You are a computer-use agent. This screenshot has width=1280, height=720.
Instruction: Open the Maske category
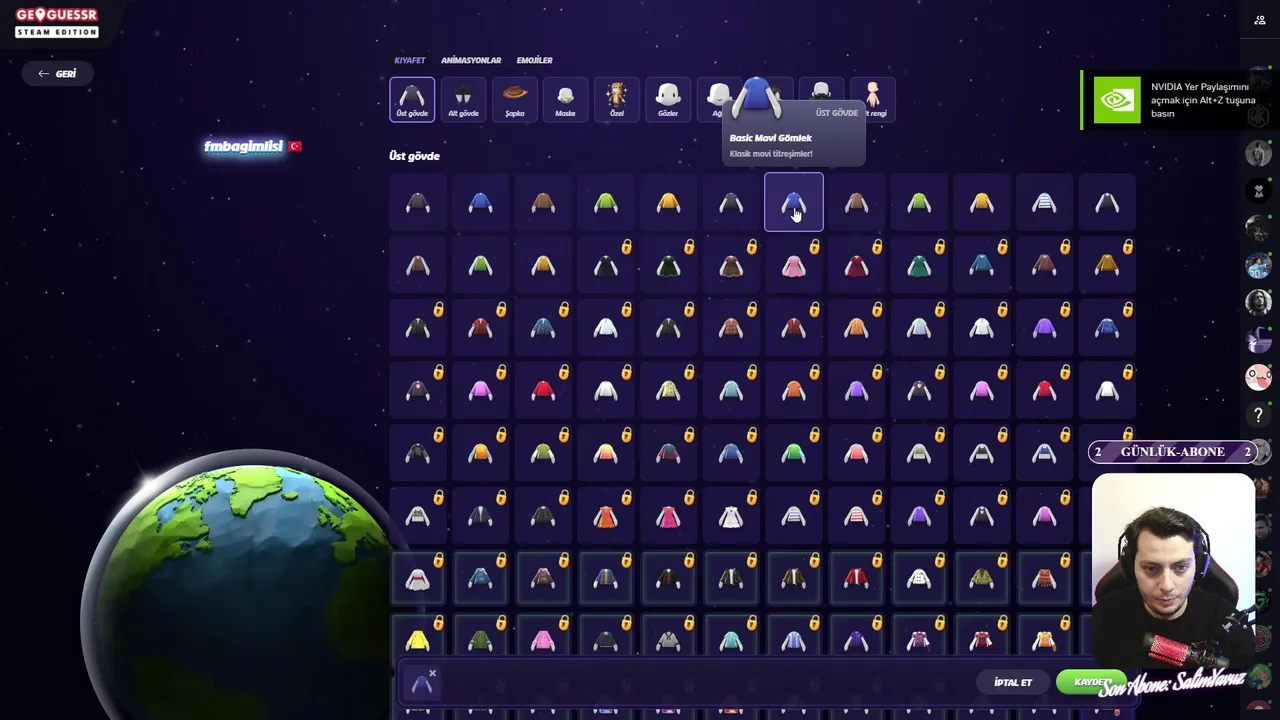(565, 99)
